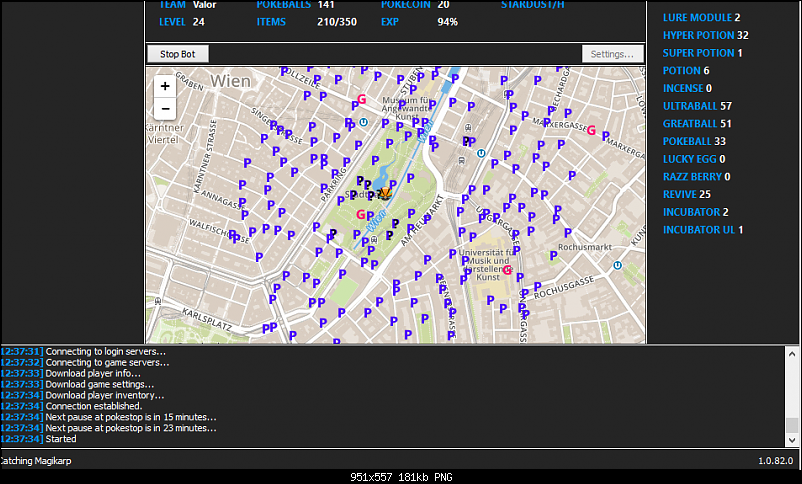Click the version number 1.0.82.0
The image size is (802, 484).
(x=775, y=460)
